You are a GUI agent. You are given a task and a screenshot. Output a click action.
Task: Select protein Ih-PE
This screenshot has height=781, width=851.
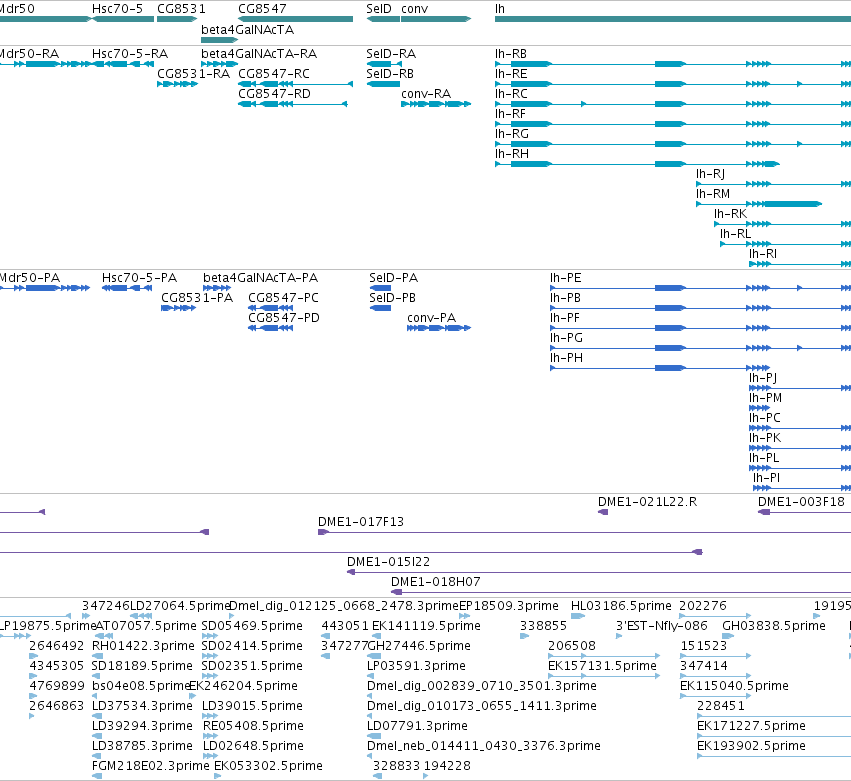pos(566,278)
